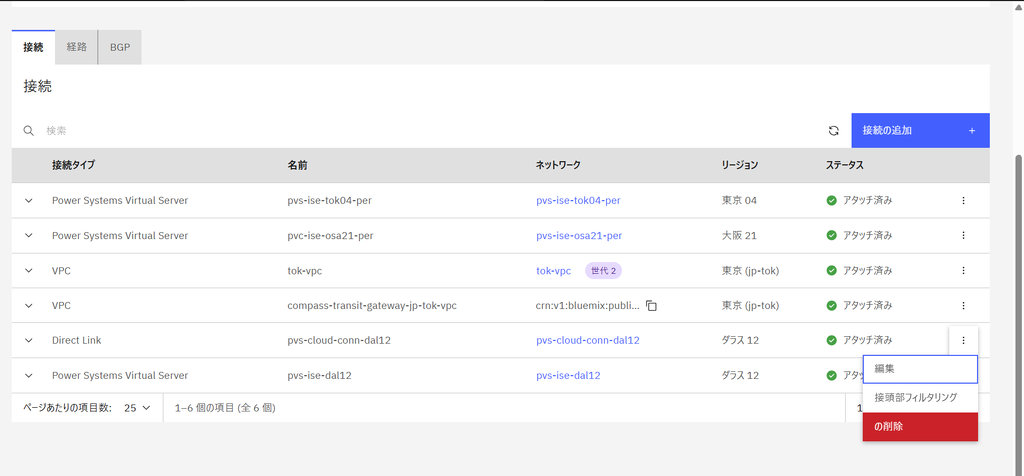Click the refresh connections icon
Image resolution: width=1024 pixels, height=476 pixels.
833,131
